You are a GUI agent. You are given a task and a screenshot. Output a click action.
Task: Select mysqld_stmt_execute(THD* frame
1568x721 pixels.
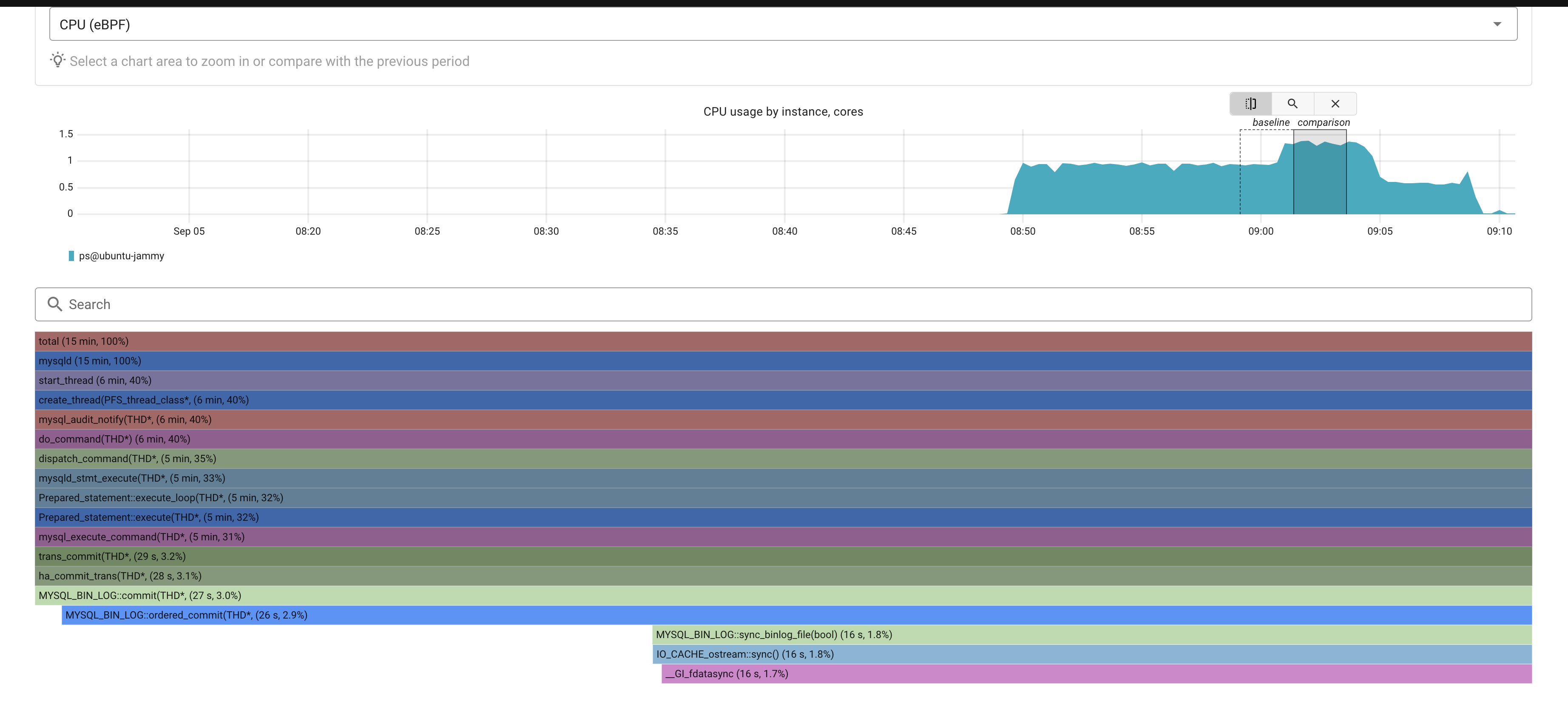pos(783,478)
